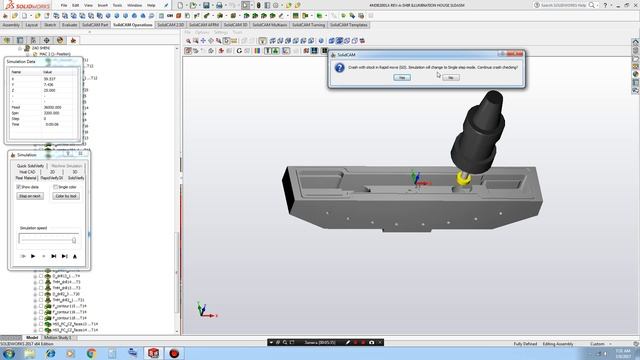
Task: Click the G-code 'G' icon in simulation toolbar
Action: tap(239, 51)
